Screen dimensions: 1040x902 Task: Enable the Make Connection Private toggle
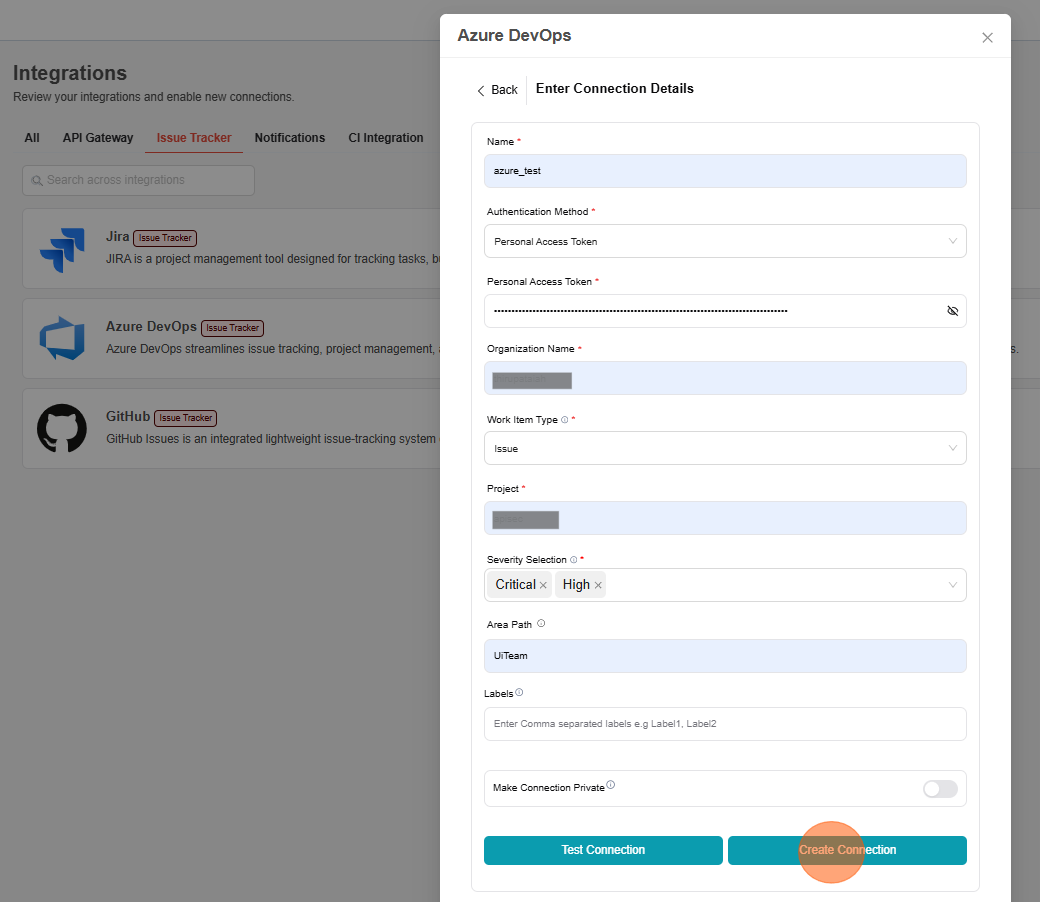pyautogui.click(x=939, y=789)
